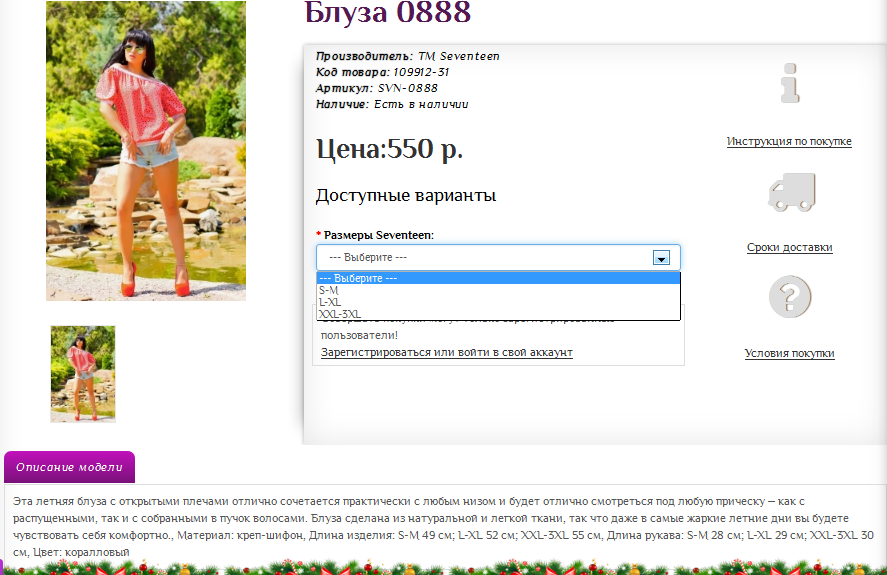Open the Условия покупки link
887x575 pixels.
coord(789,353)
